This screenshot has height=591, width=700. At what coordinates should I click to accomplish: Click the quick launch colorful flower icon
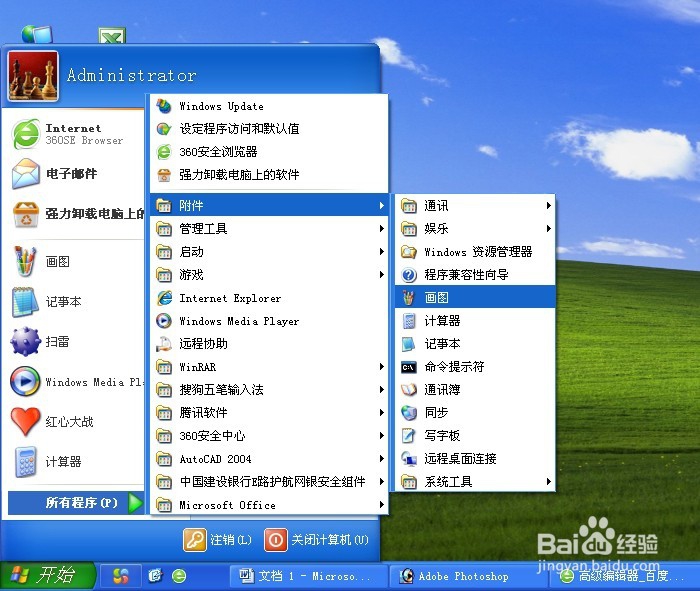click(x=121, y=576)
